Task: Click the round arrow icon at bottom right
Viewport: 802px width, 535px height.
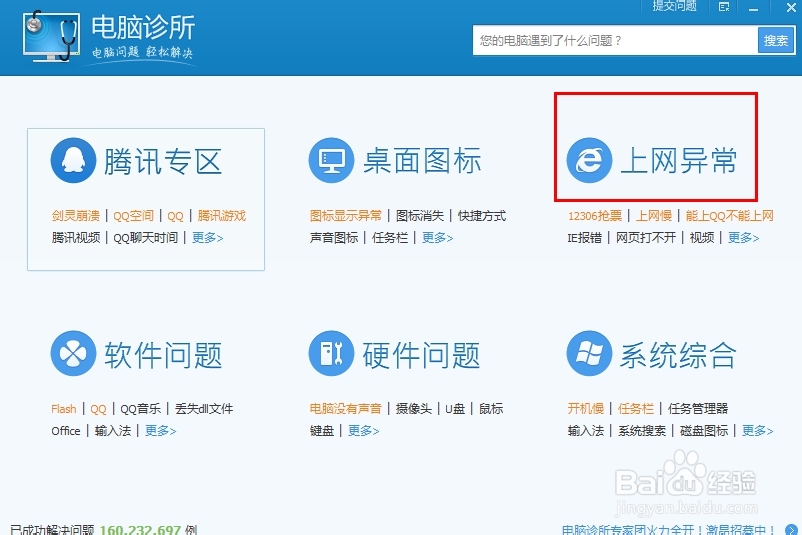Action: (791, 529)
